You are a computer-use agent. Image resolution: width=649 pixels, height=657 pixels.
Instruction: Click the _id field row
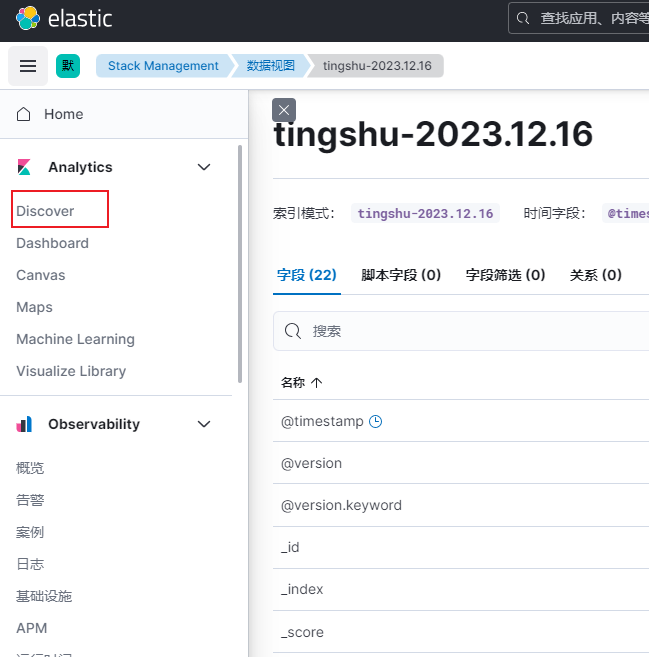tap(461, 548)
